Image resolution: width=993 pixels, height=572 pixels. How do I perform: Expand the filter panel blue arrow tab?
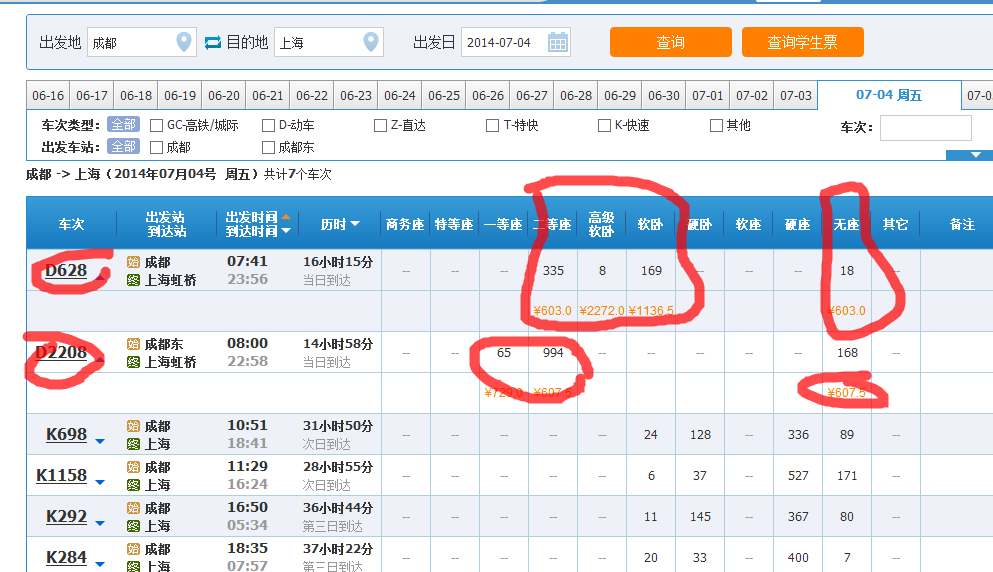coord(976,155)
